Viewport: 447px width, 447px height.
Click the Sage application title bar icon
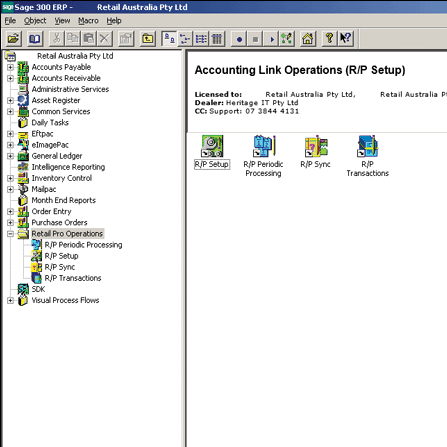pyautogui.click(x=8, y=7)
